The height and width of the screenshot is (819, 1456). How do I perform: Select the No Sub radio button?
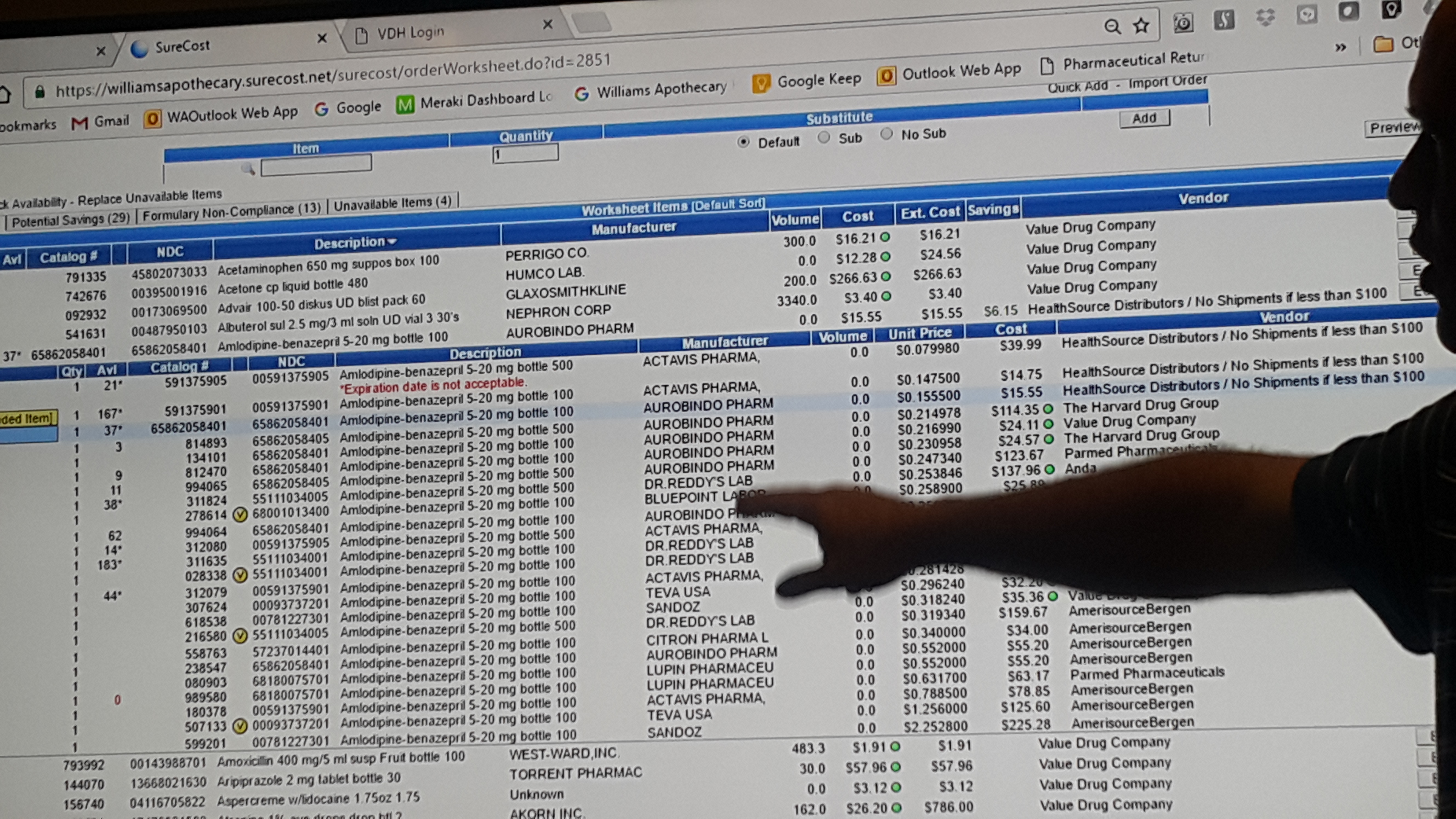coord(886,134)
